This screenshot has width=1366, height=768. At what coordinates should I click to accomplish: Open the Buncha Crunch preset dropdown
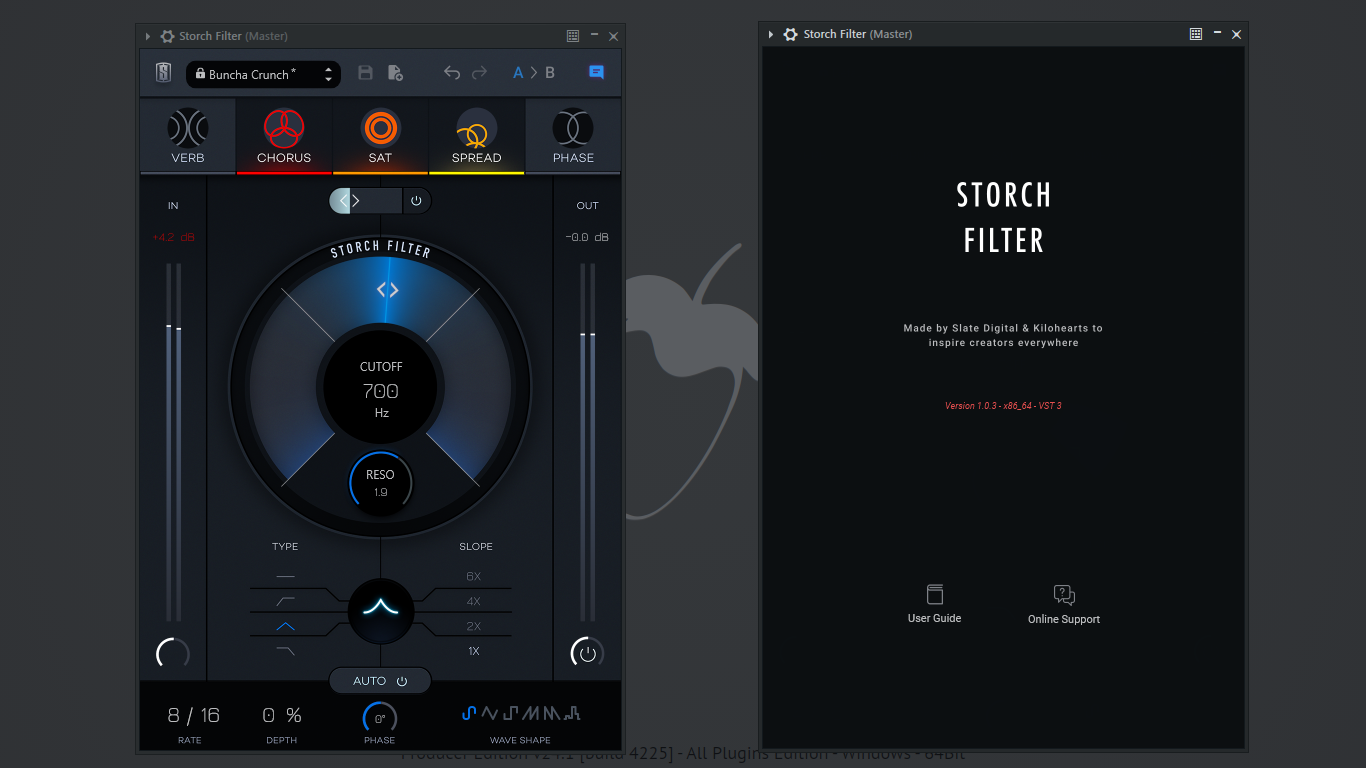click(263, 74)
